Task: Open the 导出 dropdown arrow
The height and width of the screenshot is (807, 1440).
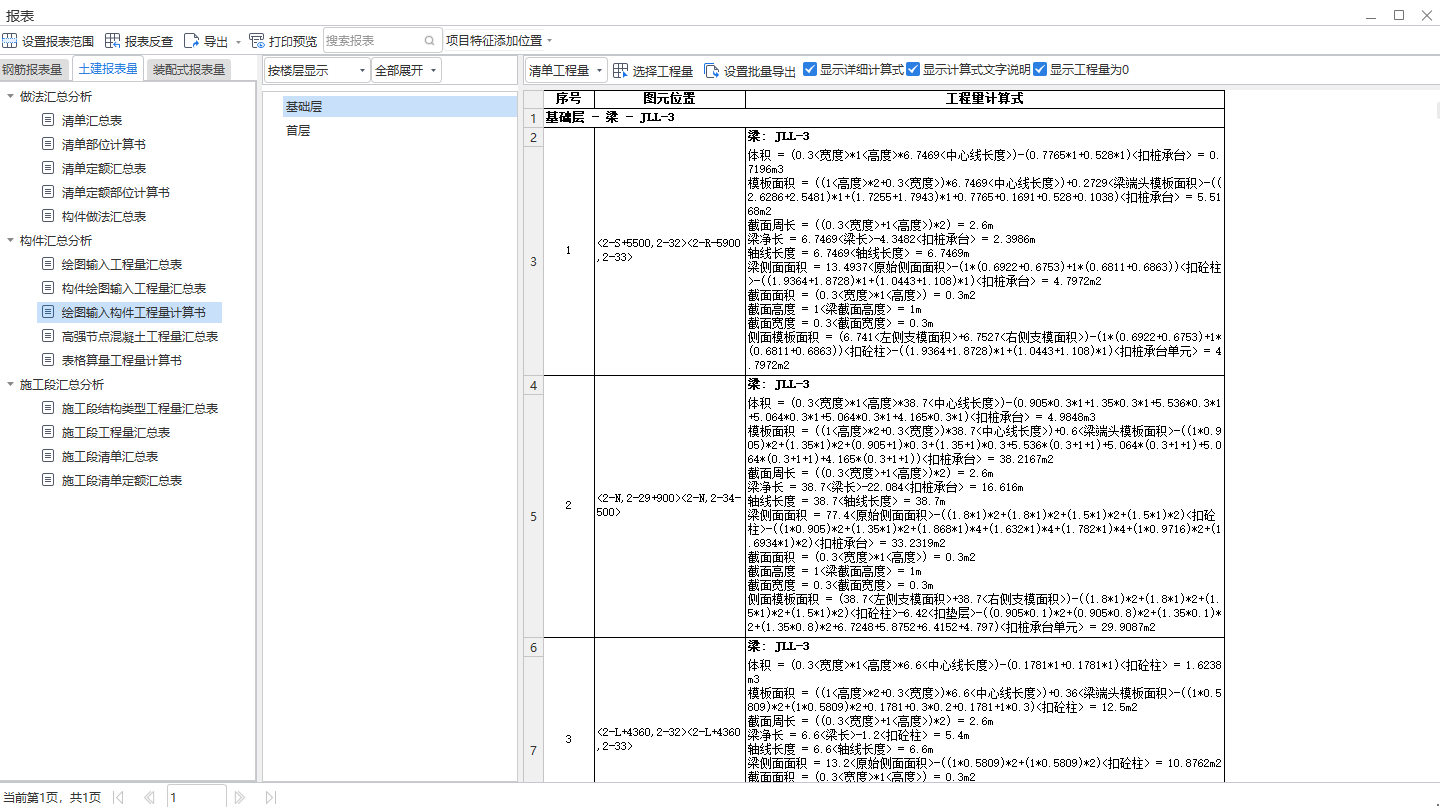Action: pos(238,42)
